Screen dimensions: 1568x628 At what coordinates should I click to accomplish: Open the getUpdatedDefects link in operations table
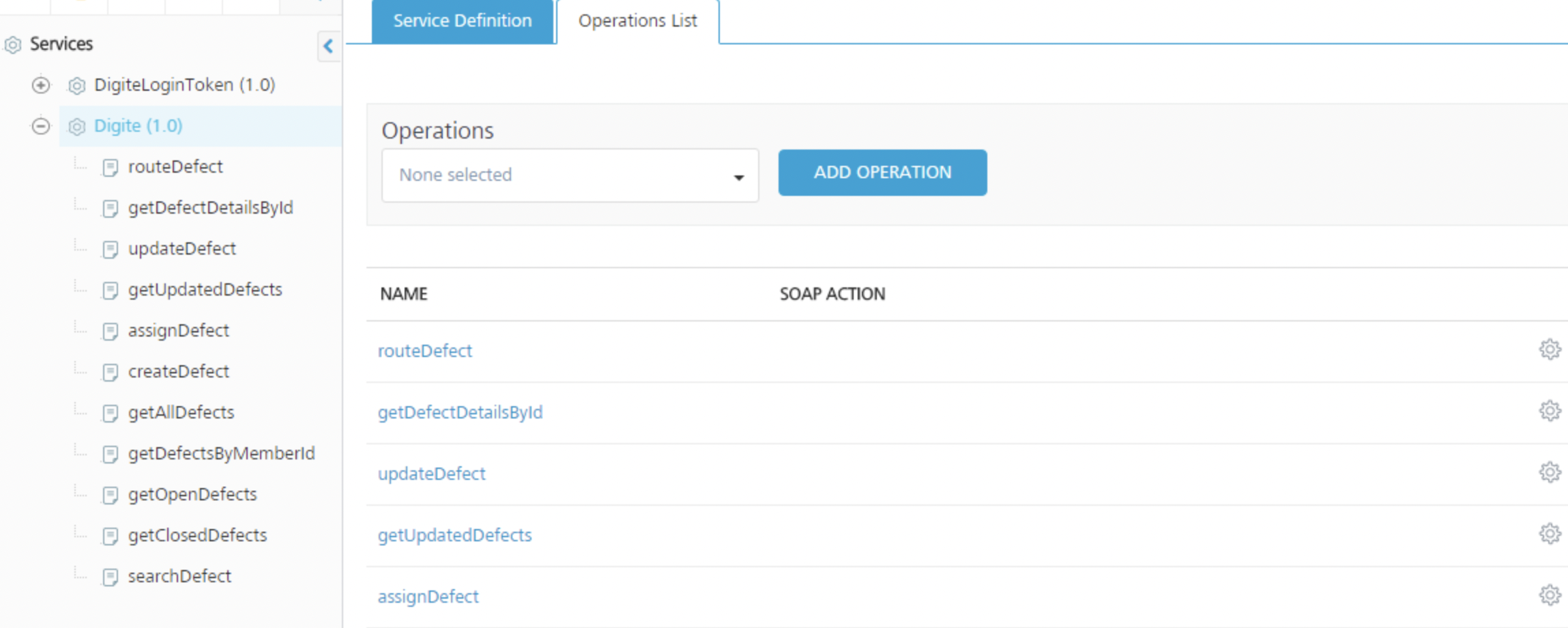coord(454,535)
